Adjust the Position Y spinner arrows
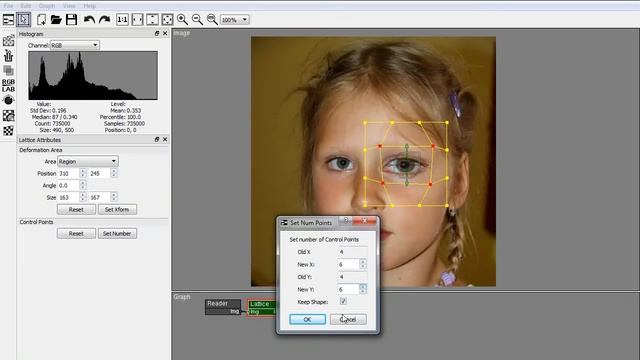This screenshot has width=640, height=360. (114, 173)
